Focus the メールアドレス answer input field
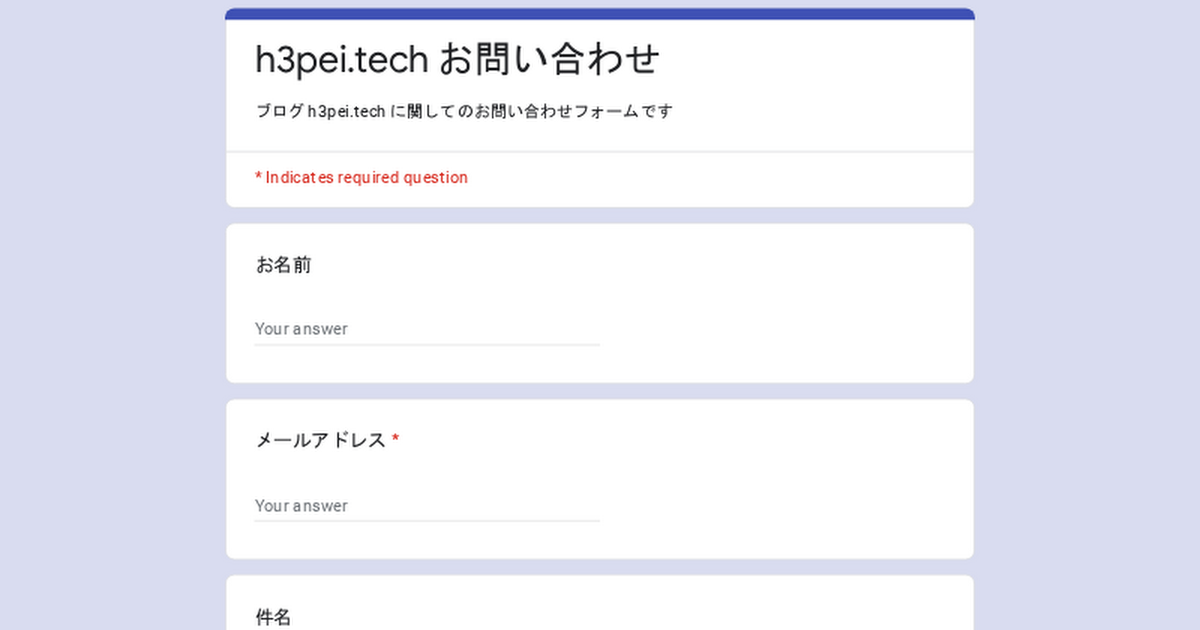 point(427,506)
